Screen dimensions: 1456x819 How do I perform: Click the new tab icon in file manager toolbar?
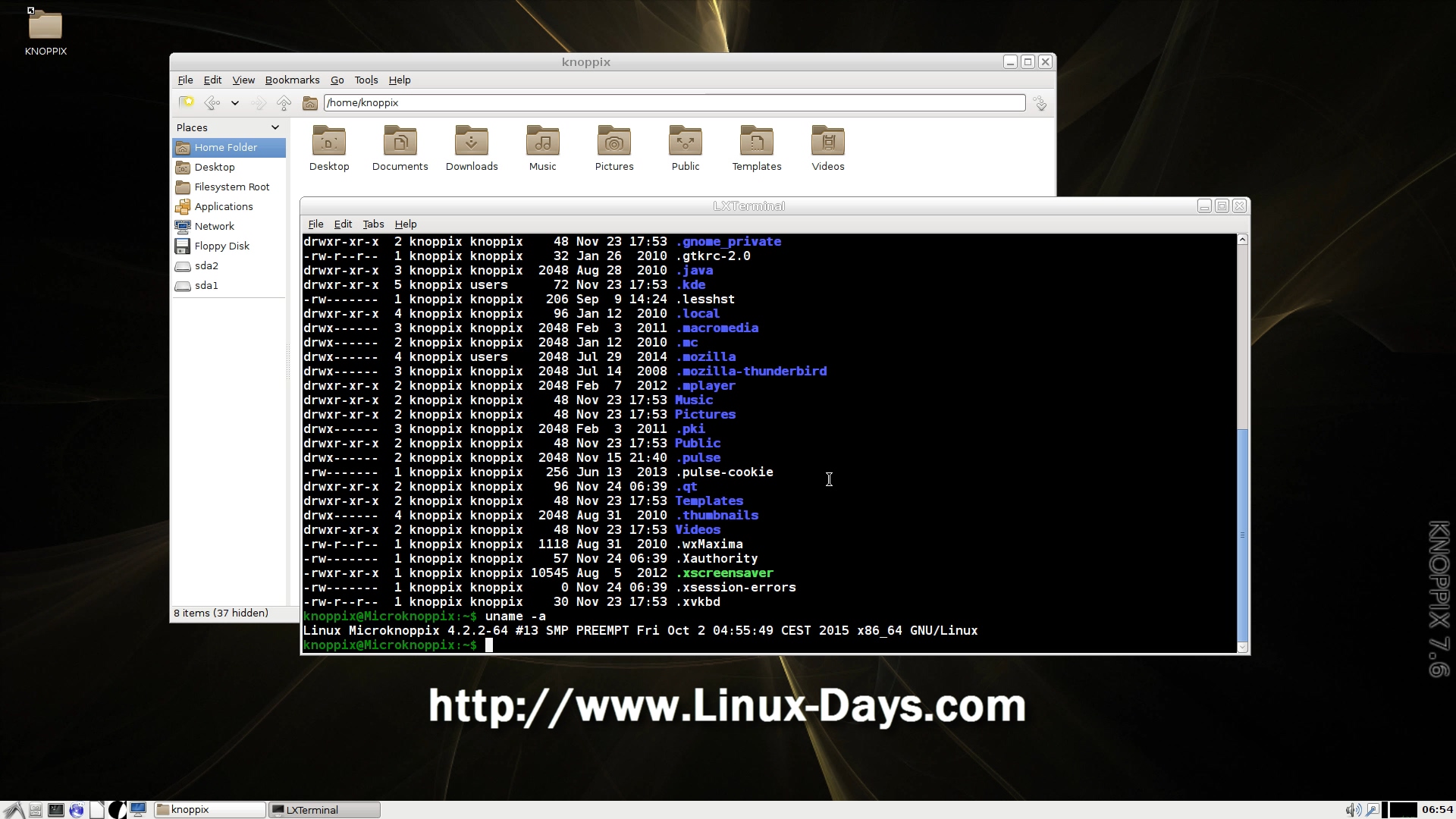[x=186, y=102]
